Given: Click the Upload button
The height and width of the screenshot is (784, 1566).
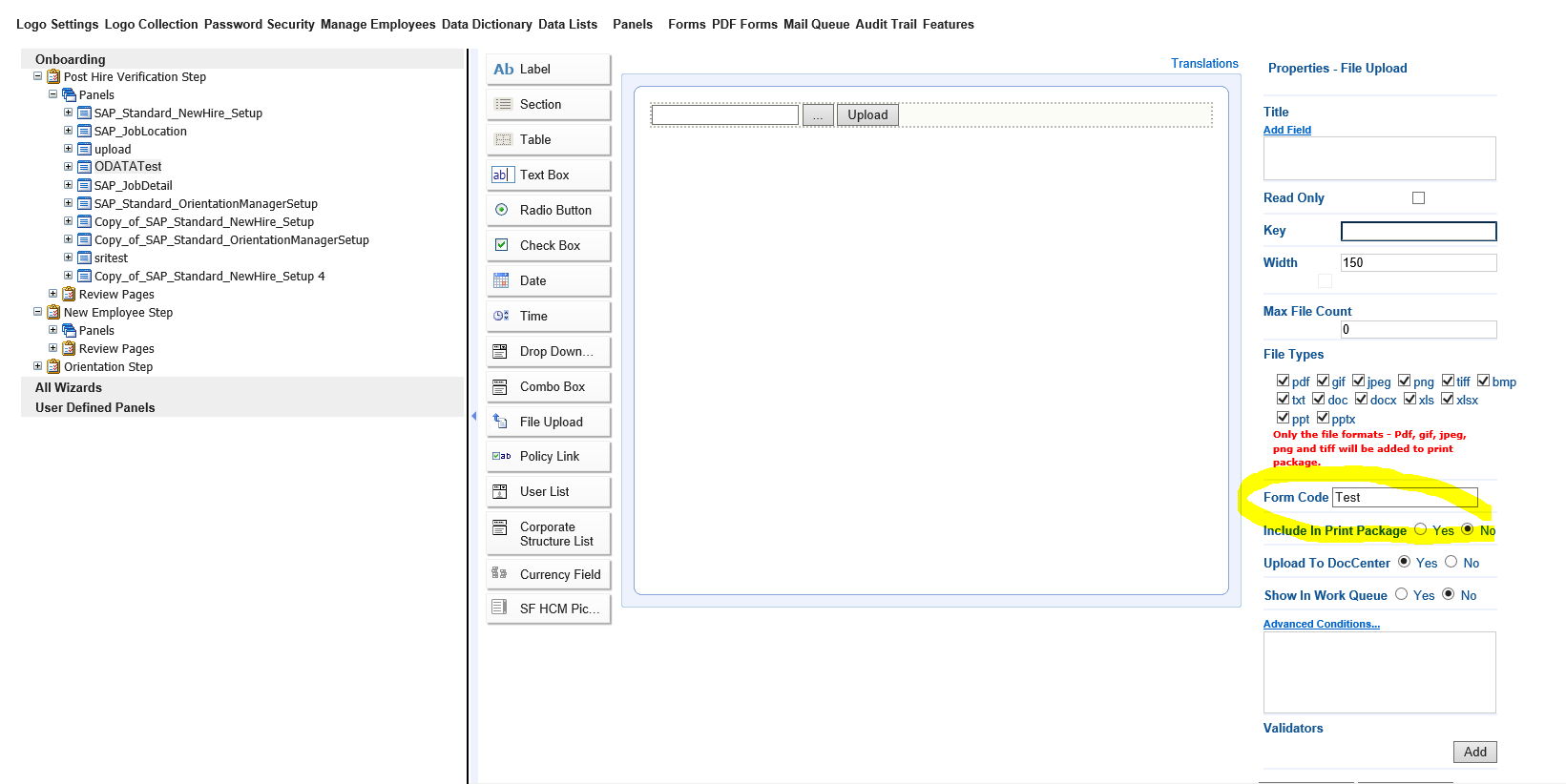Looking at the screenshot, I should point(867,114).
